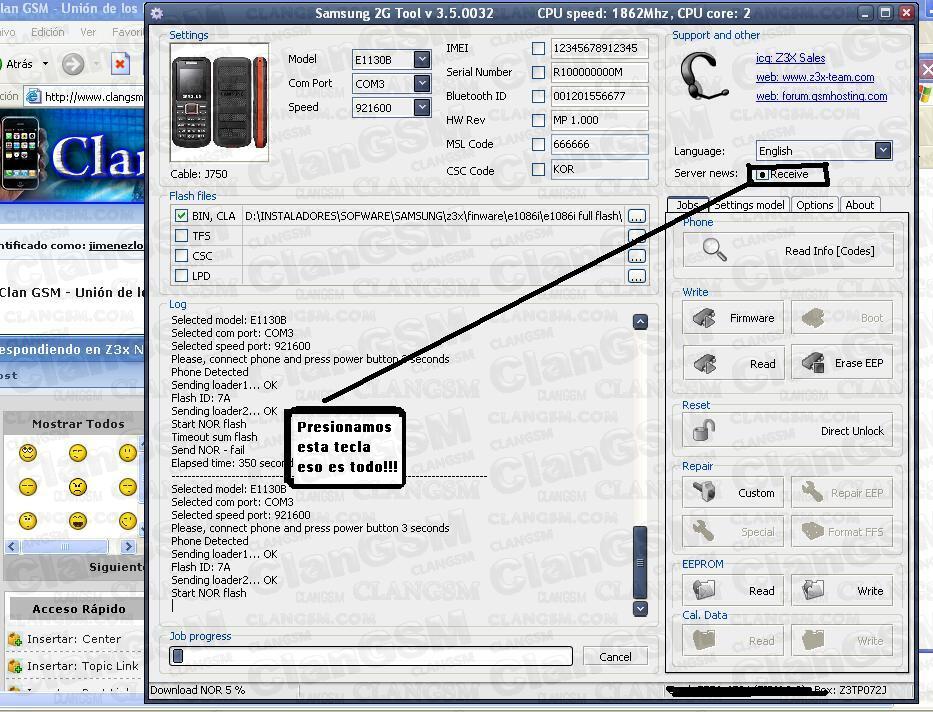The image size is (933, 712).
Task: Click the MSL Code field showing 666666
Action: [599, 145]
